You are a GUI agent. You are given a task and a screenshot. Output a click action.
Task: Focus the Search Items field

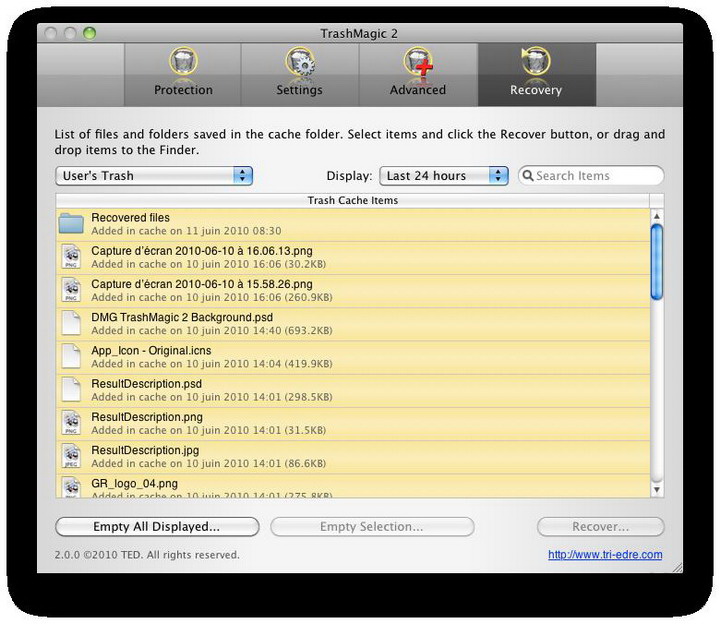[596, 176]
